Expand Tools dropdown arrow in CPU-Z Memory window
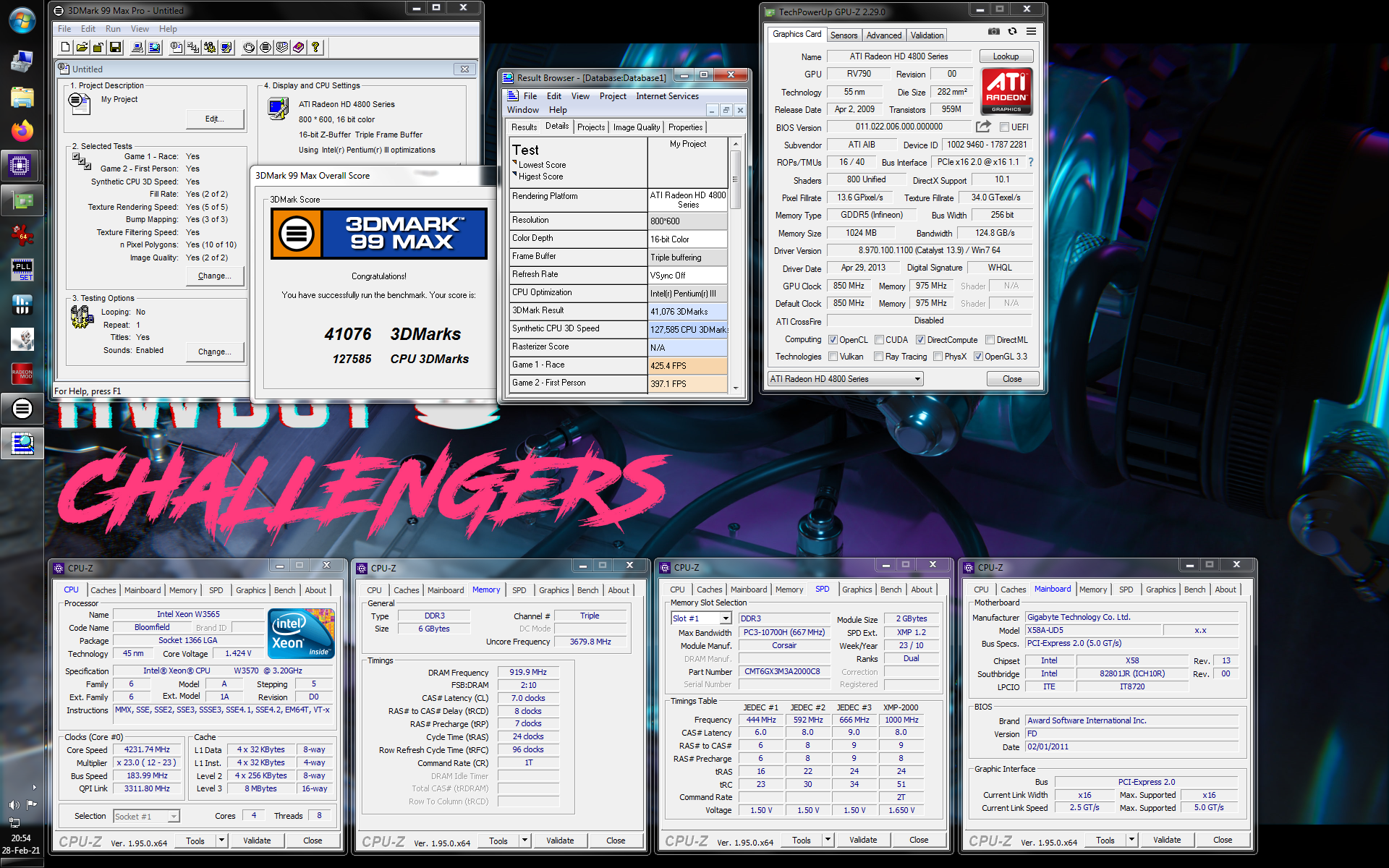This screenshot has width=1389, height=868. 525,841
